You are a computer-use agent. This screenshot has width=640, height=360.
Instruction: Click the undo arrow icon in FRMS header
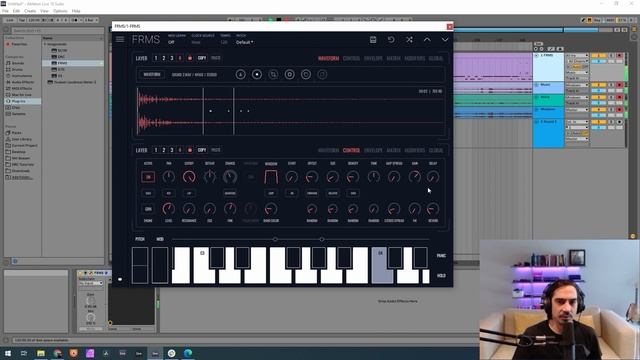[x=391, y=40]
